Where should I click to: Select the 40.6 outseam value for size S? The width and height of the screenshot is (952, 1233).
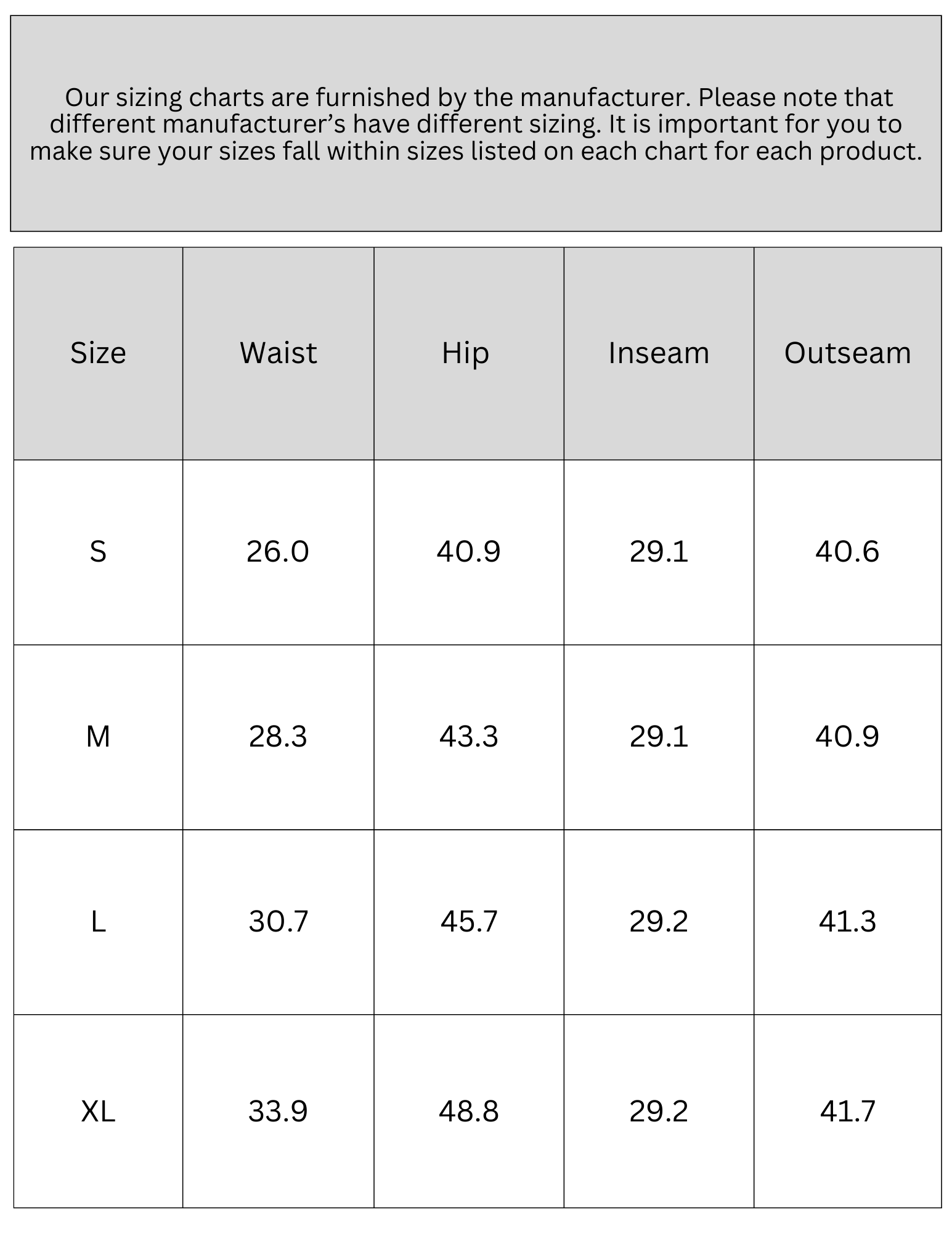tap(847, 551)
